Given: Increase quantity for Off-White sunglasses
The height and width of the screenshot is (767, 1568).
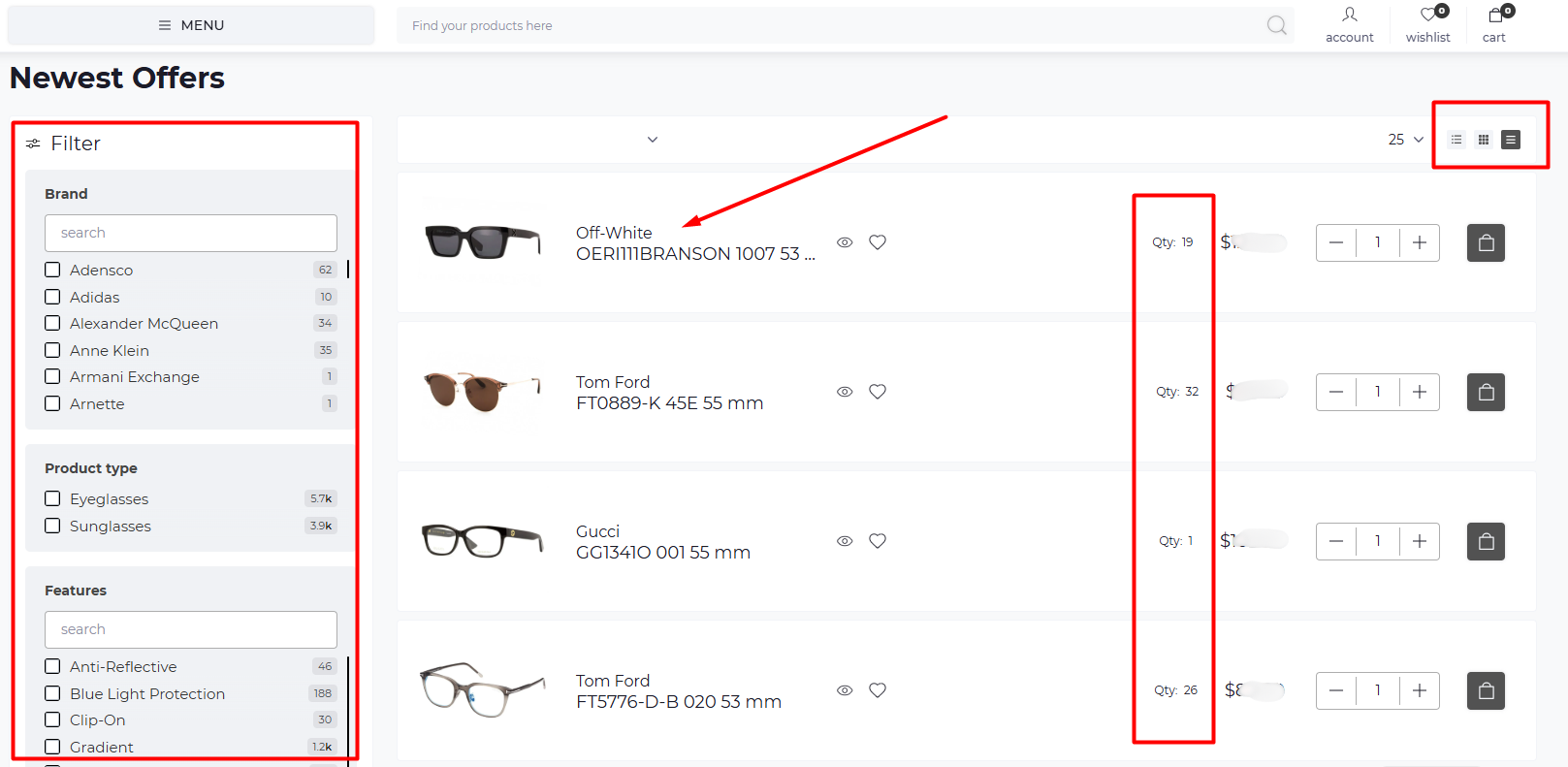Looking at the screenshot, I should 1420,242.
